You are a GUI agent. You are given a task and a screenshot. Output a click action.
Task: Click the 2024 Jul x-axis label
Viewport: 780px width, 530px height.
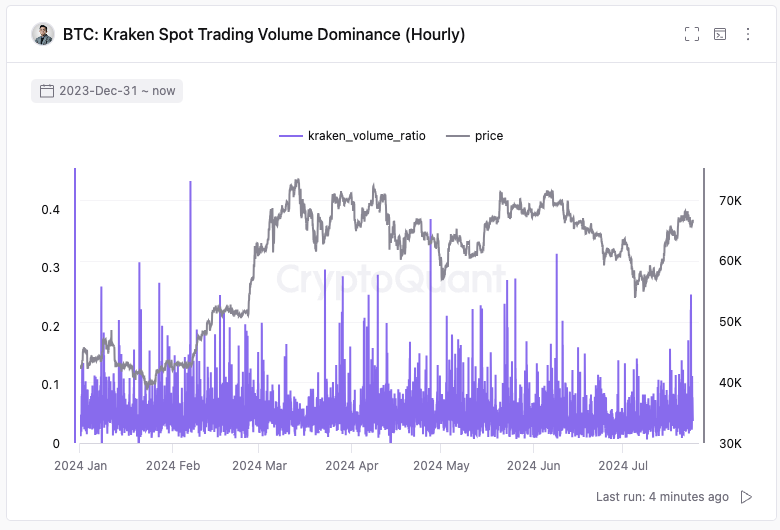(x=623, y=465)
